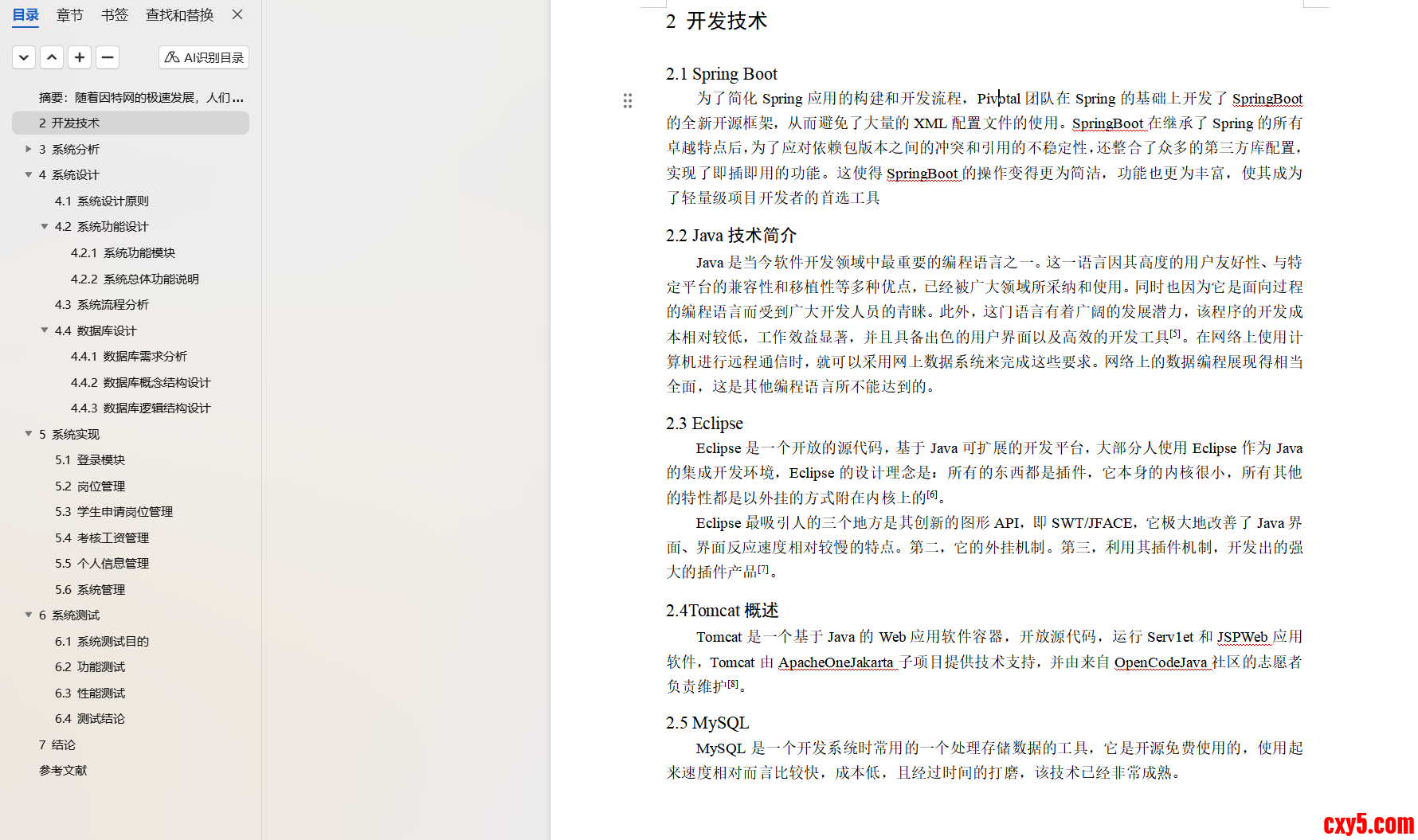Click the word Pivotal in first paragraph
The image size is (1418, 840).
click(x=999, y=98)
